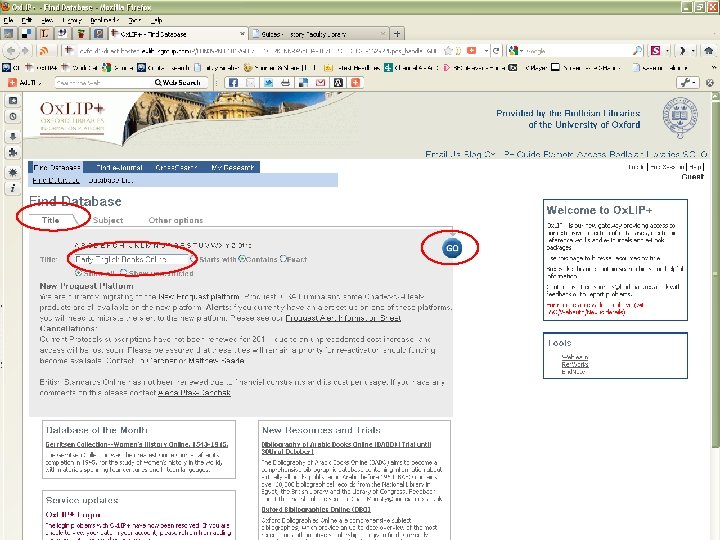Click the browser back arrow
This screenshot has height=540, width=720.
(11, 51)
